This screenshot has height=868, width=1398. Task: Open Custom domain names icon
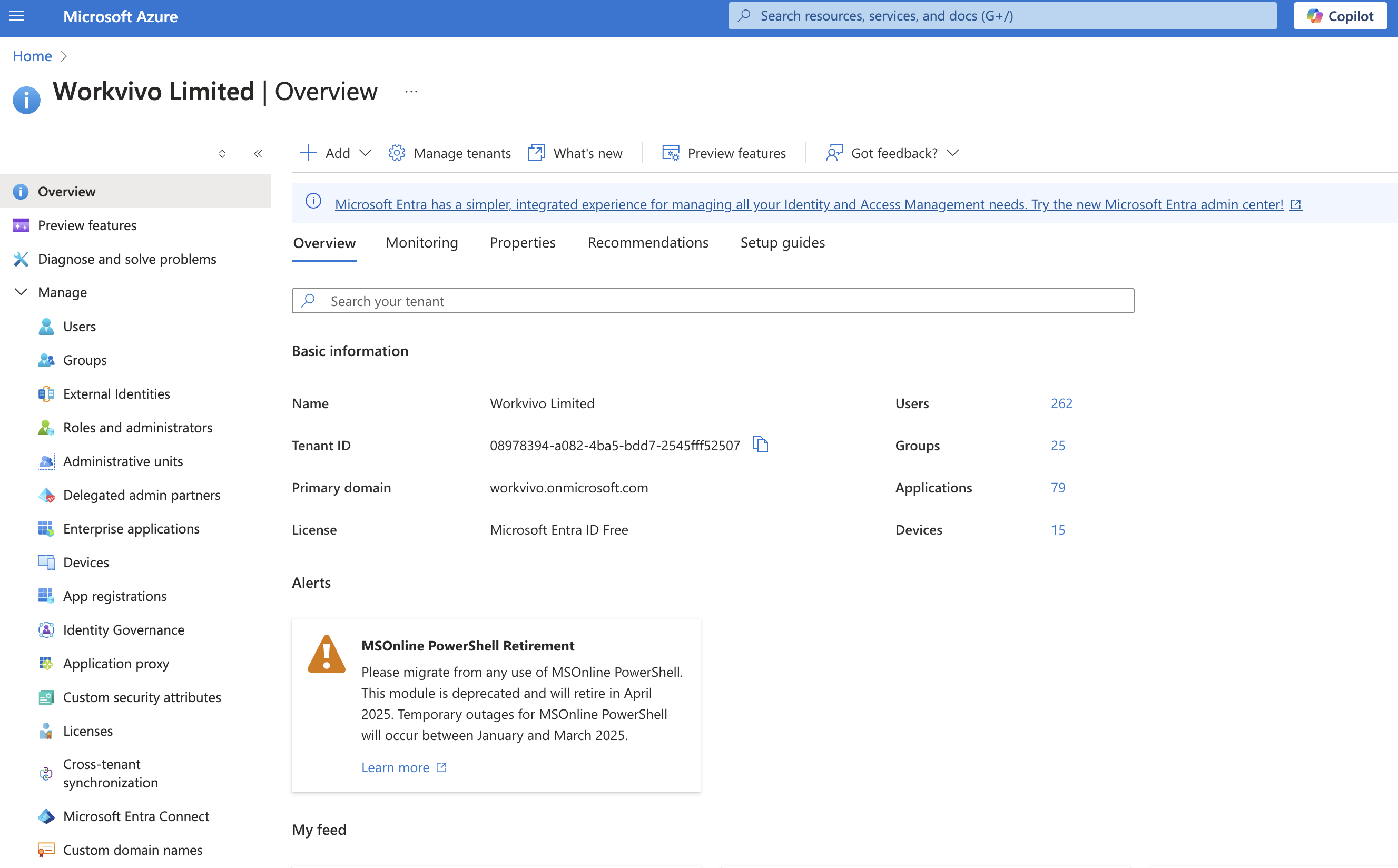click(x=46, y=850)
